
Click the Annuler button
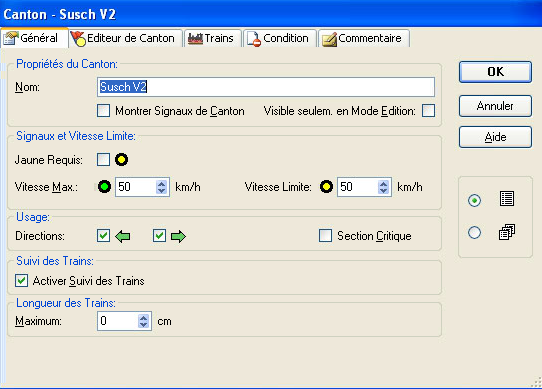click(x=495, y=106)
